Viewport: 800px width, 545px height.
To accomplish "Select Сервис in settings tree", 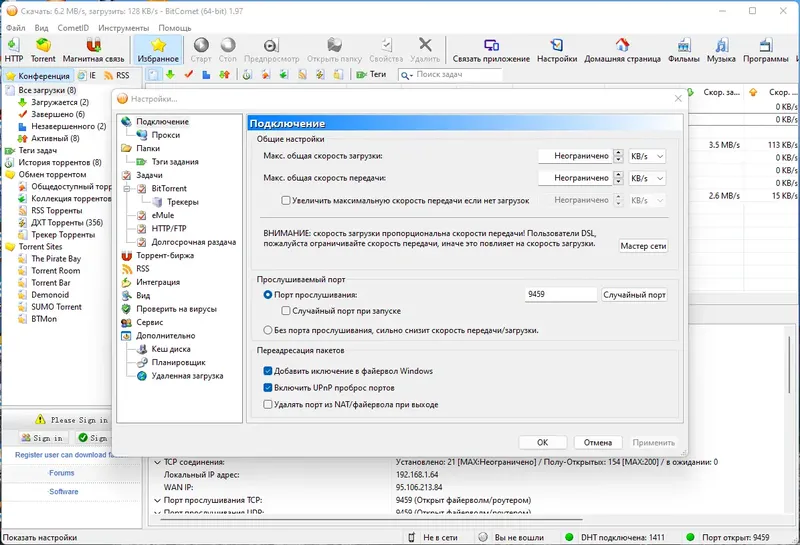I will pos(142,322).
